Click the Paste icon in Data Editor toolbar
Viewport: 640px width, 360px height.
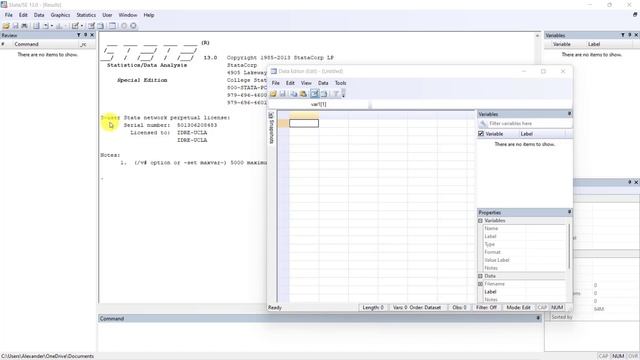303,94
